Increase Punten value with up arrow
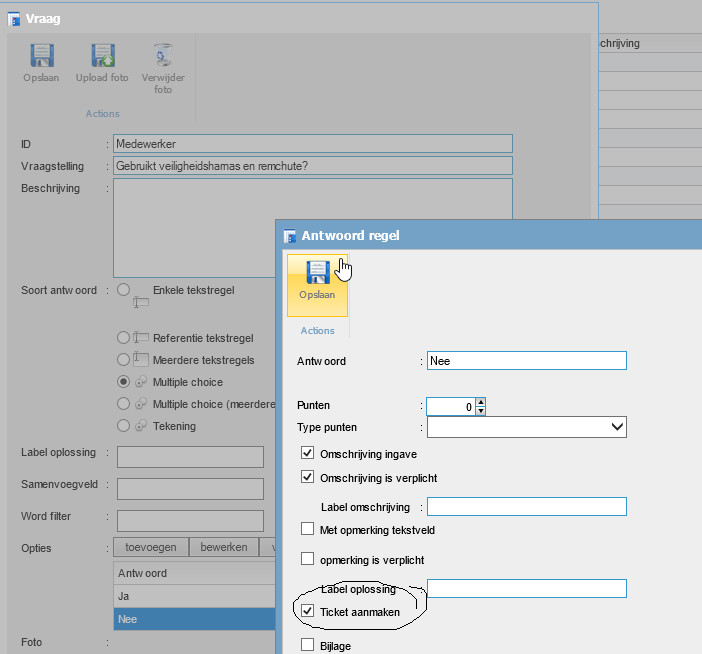The height and width of the screenshot is (654, 702). 481,402
